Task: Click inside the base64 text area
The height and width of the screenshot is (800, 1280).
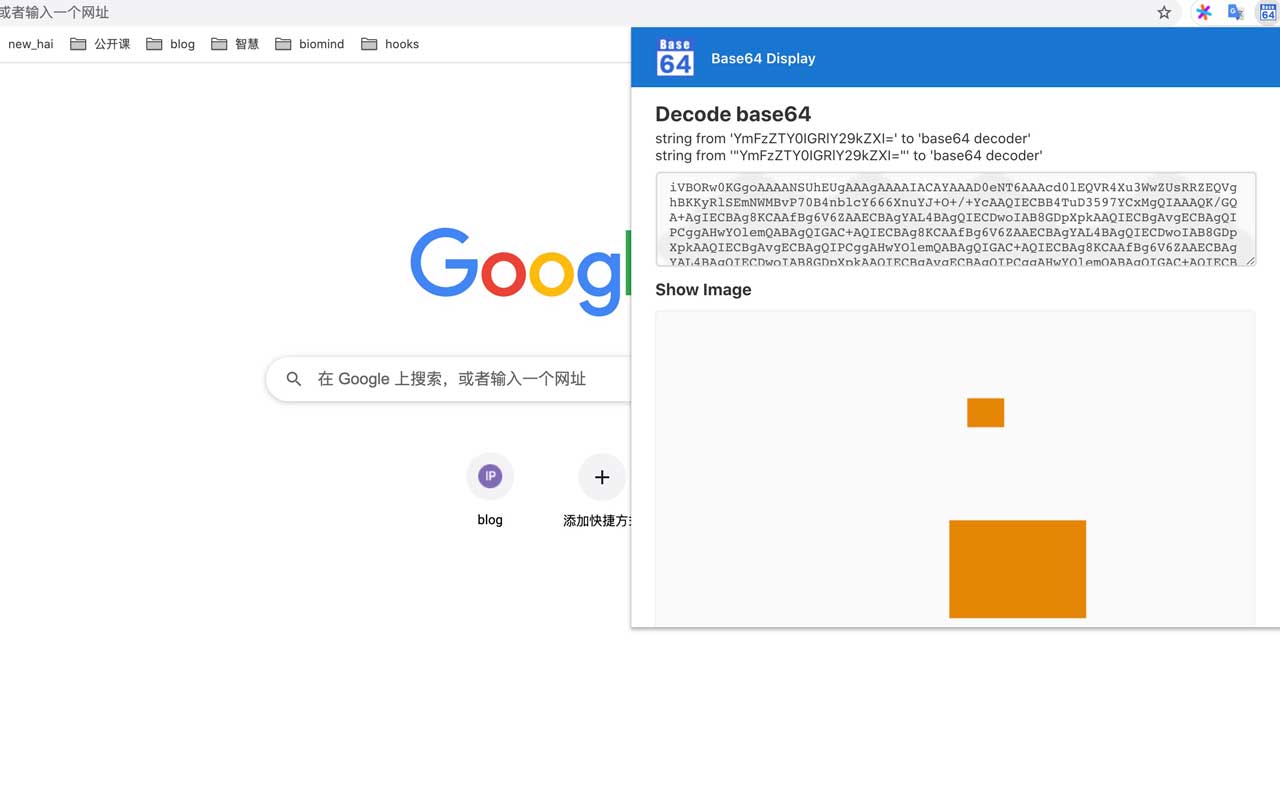Action: (x=954, y=218)
